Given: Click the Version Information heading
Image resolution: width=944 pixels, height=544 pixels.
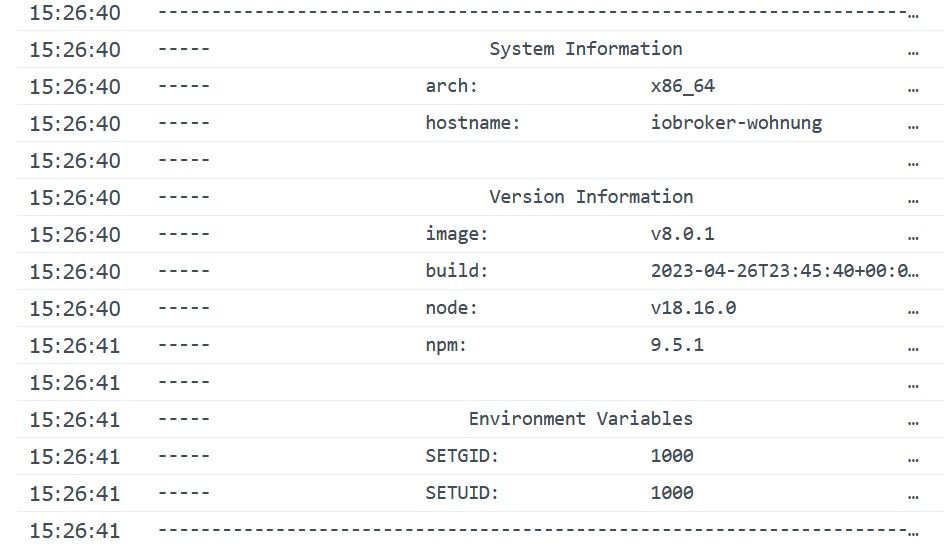Looking at the screenshot, I should 590,197.
